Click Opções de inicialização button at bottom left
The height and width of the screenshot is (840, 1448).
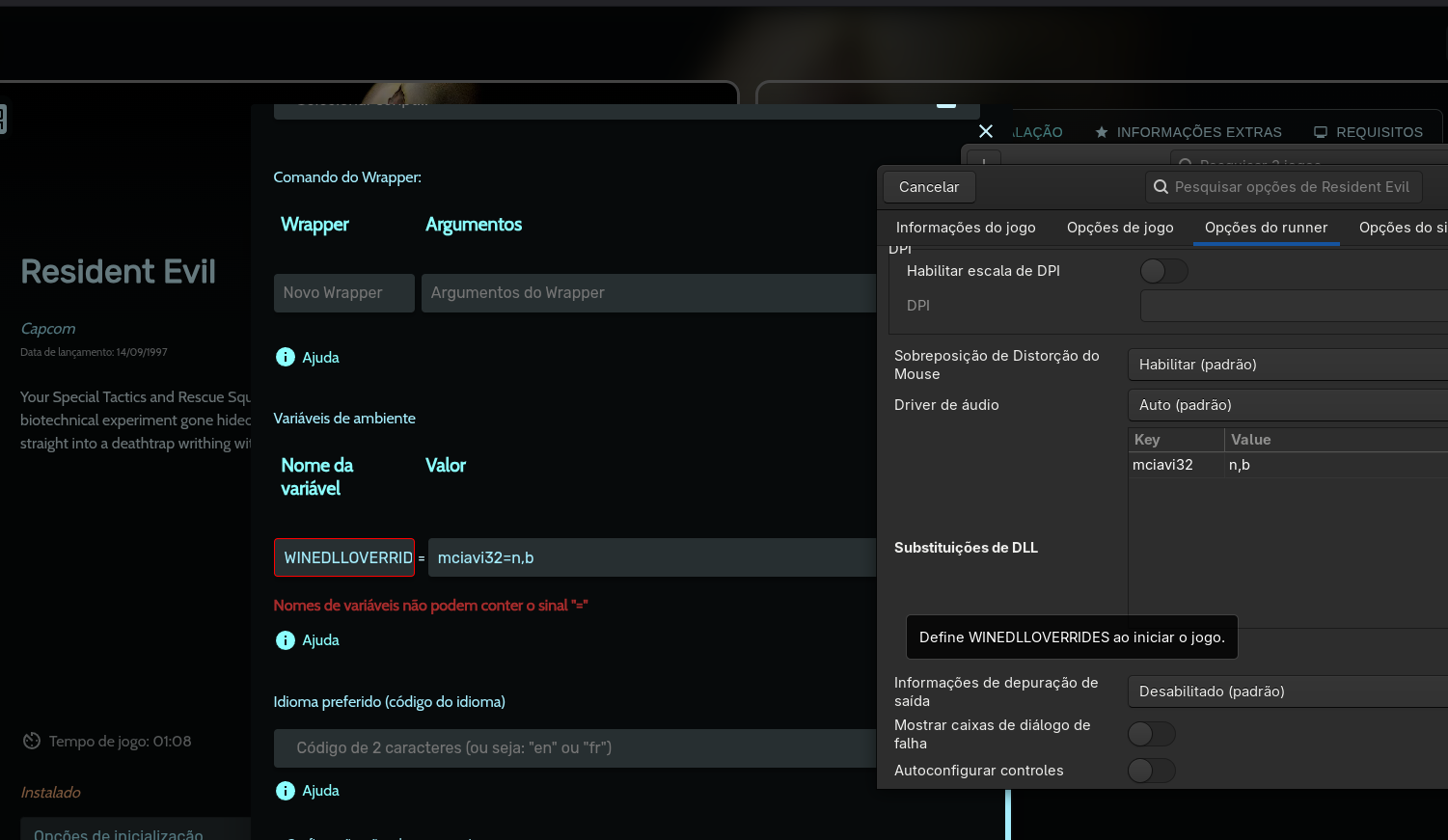coord(135,829)
